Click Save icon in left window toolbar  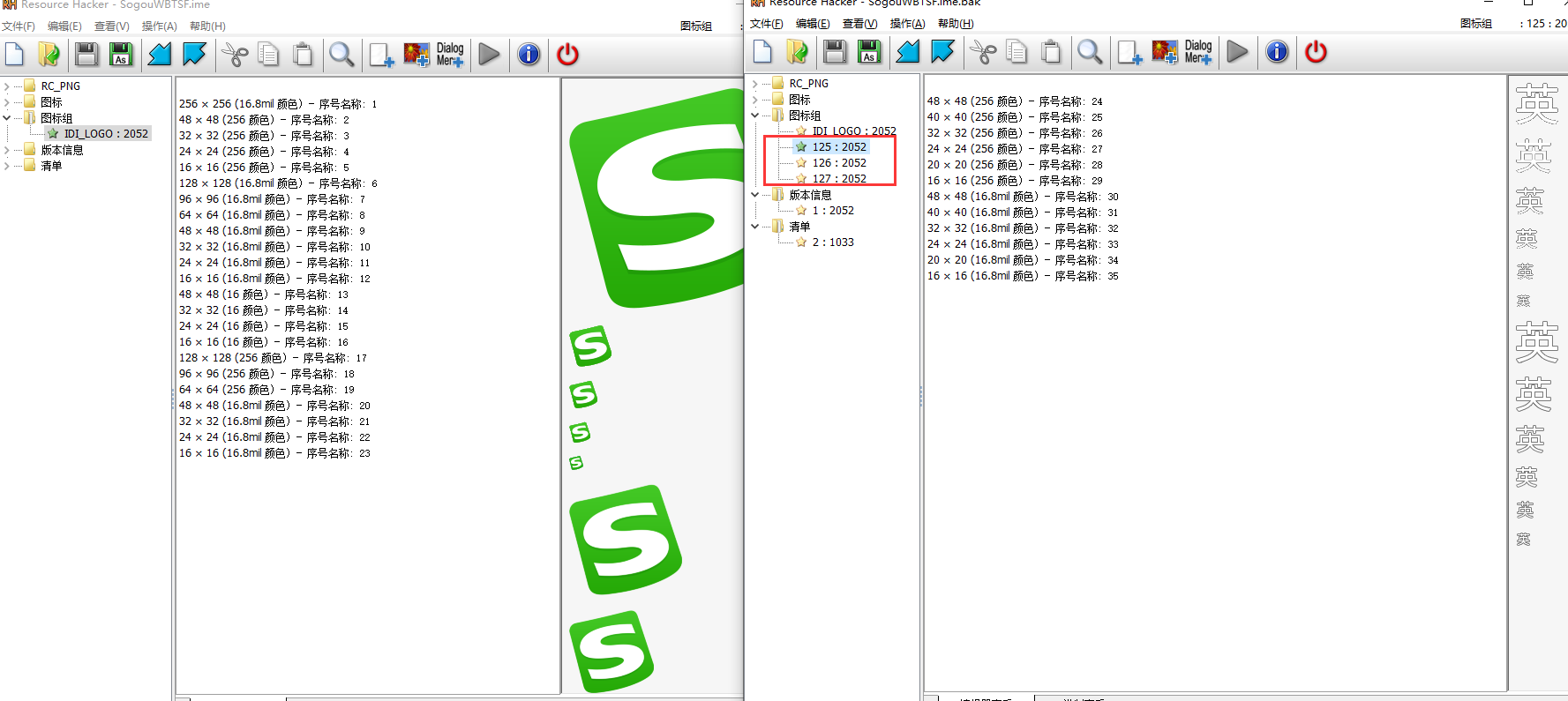(x=86, y=55)
